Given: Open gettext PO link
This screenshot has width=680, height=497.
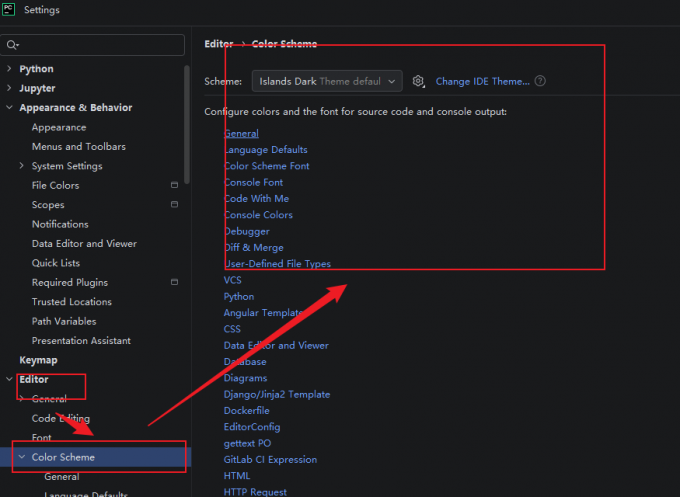Looking at the screenshot, I should click(247, 444).
